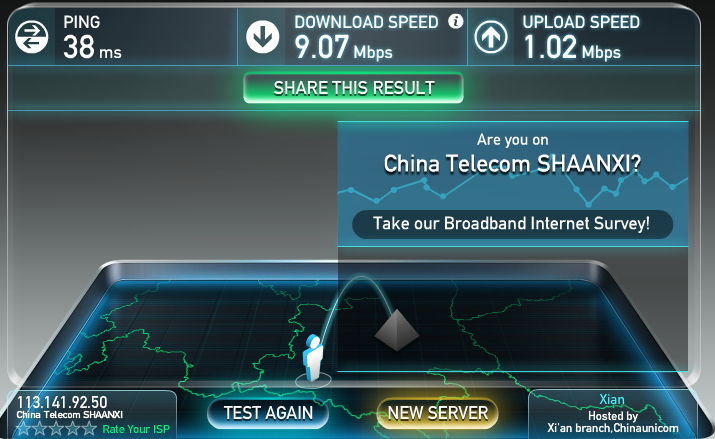Choose a new server

click(x=438, y=413)
